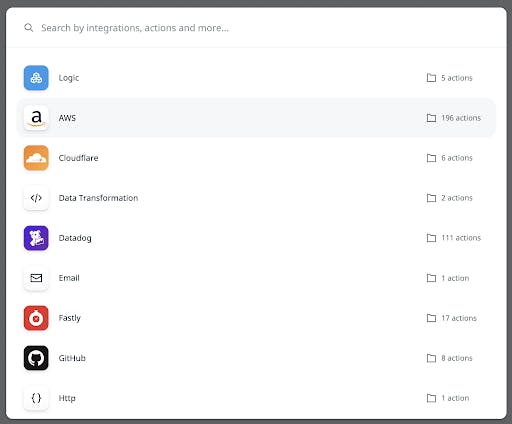Click the Http curly braces icon
Screen dimensions: 512x424
pyautogui.click(x=36, y=398)
